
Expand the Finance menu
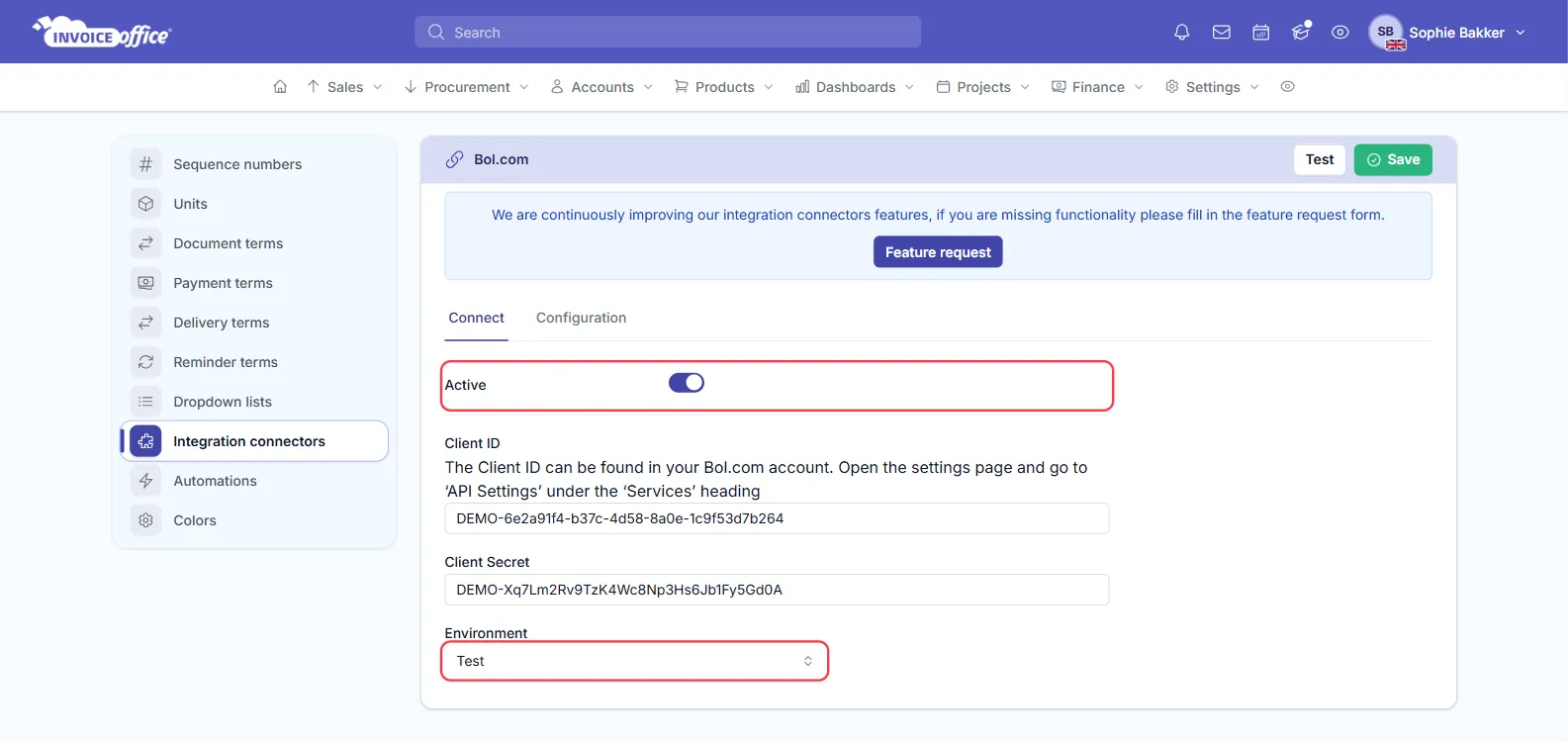point(1098,87)
